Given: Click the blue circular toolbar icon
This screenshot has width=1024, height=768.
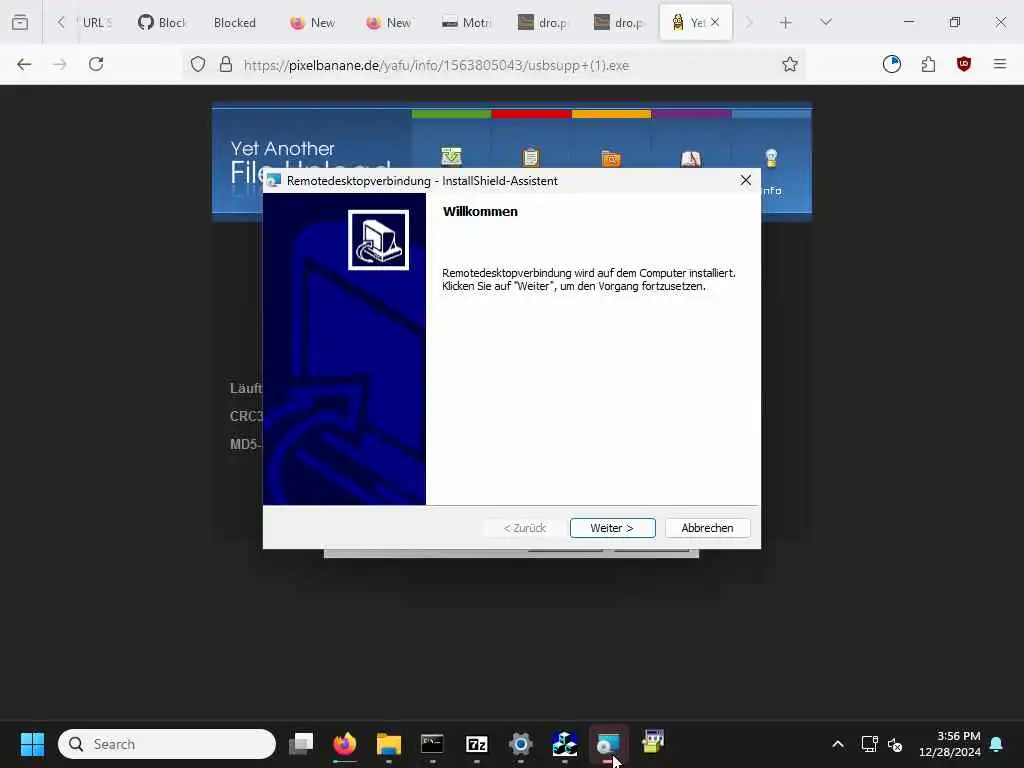Looking at the screenshot, I should click(891, 64).
